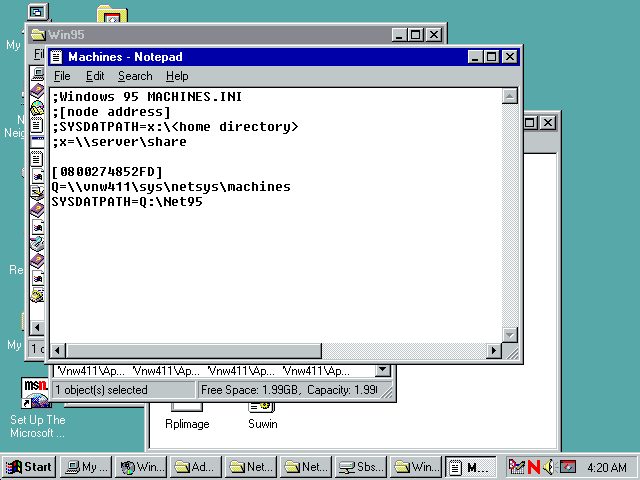Click the '1 object(s) selected' status text
Viewport: 640px width, 480px height.
(101, 390)
